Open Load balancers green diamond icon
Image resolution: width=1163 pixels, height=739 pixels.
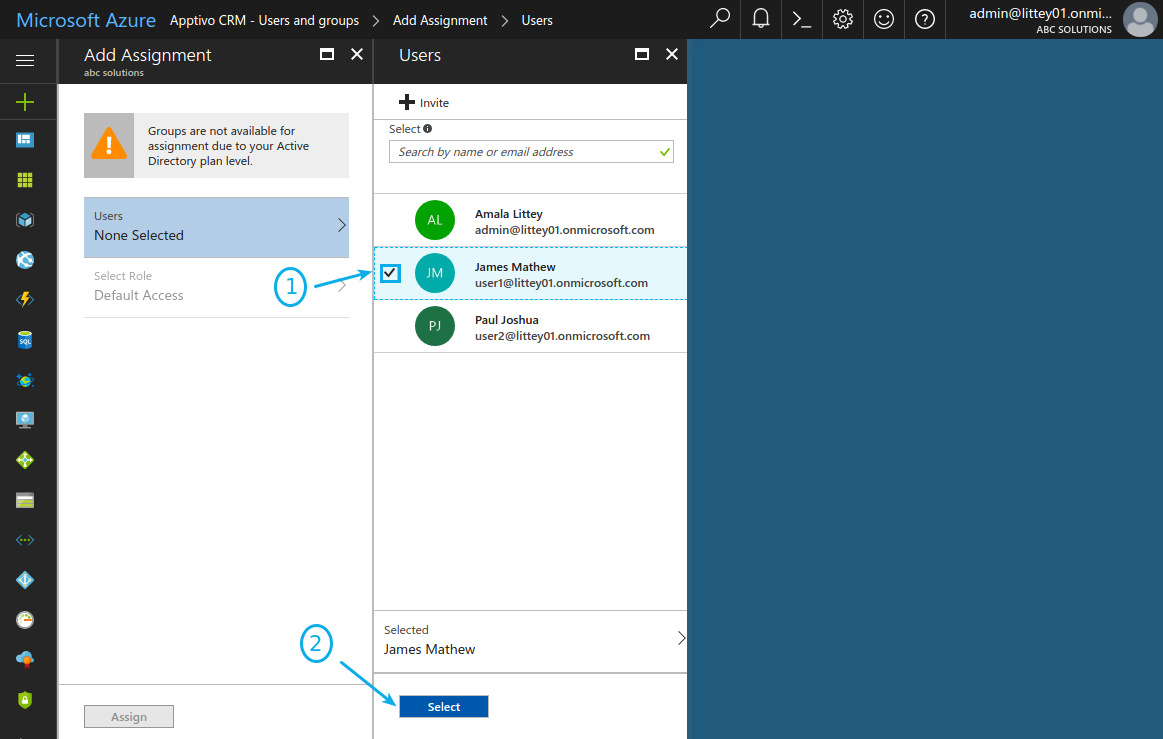point(25,460)
